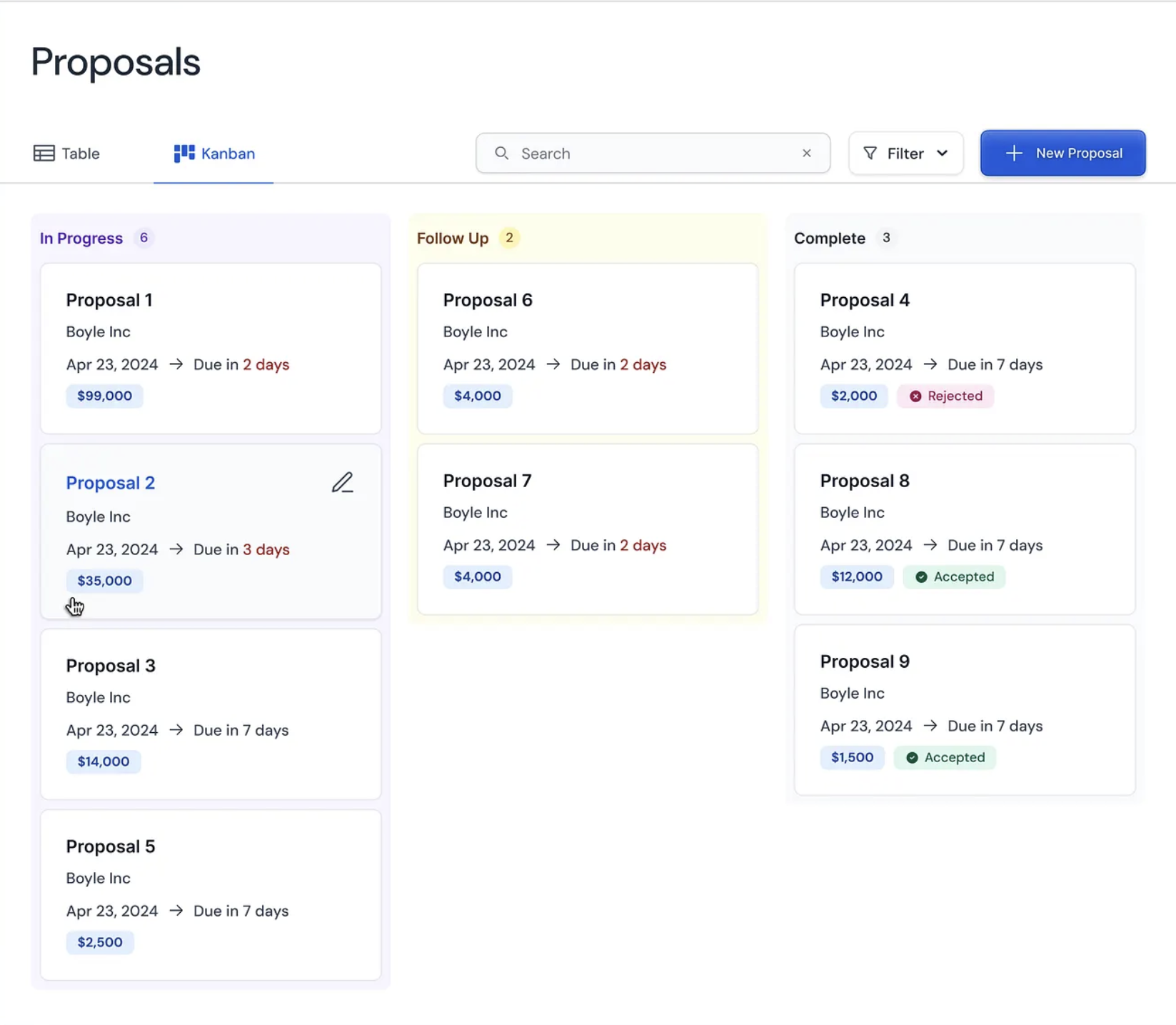Click the cross icon in Proposal 4's Rejected badge
Screen dimensions: 1176x1025
tap(916, 396)
